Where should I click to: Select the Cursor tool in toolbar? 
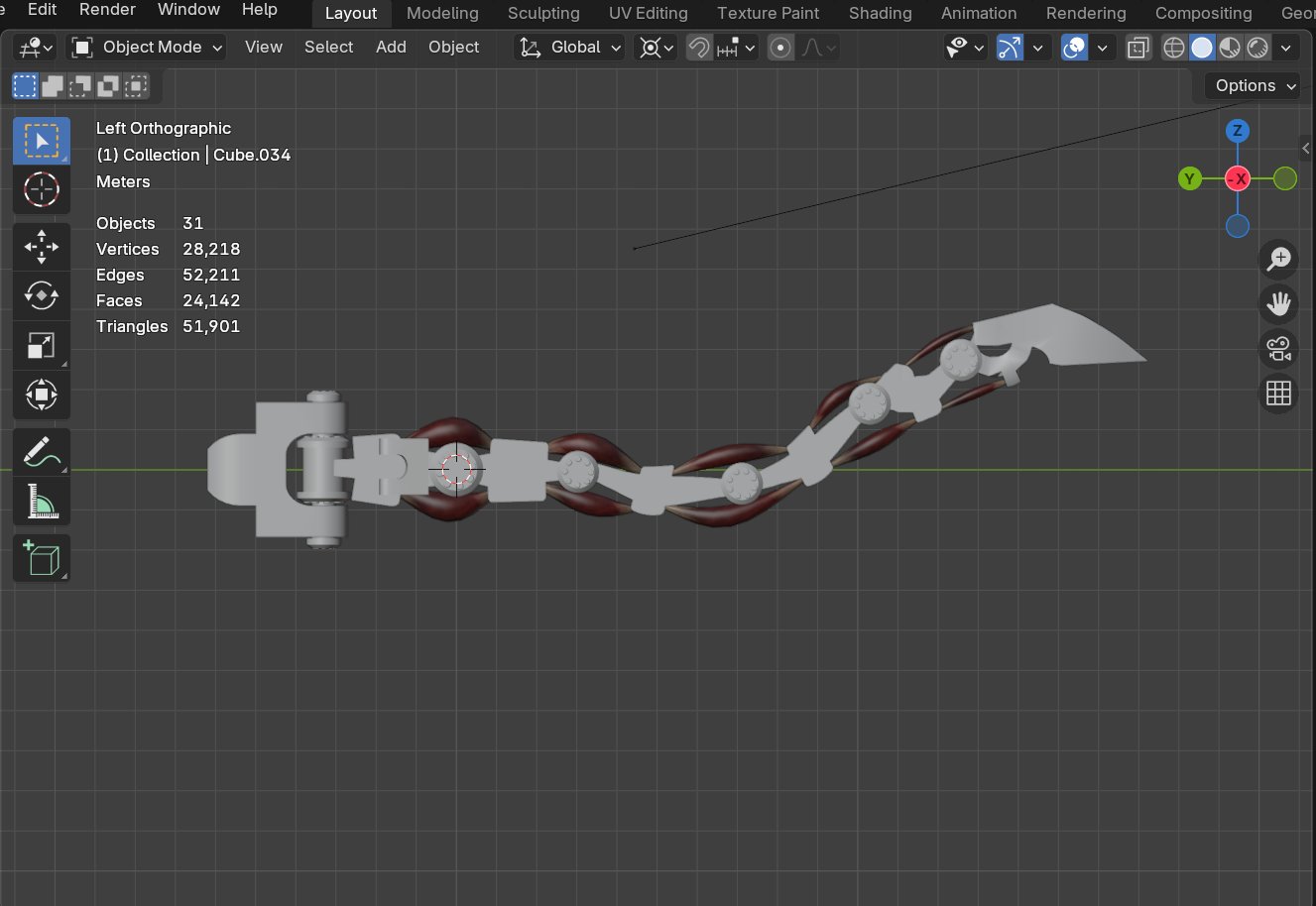coord(41,189)
